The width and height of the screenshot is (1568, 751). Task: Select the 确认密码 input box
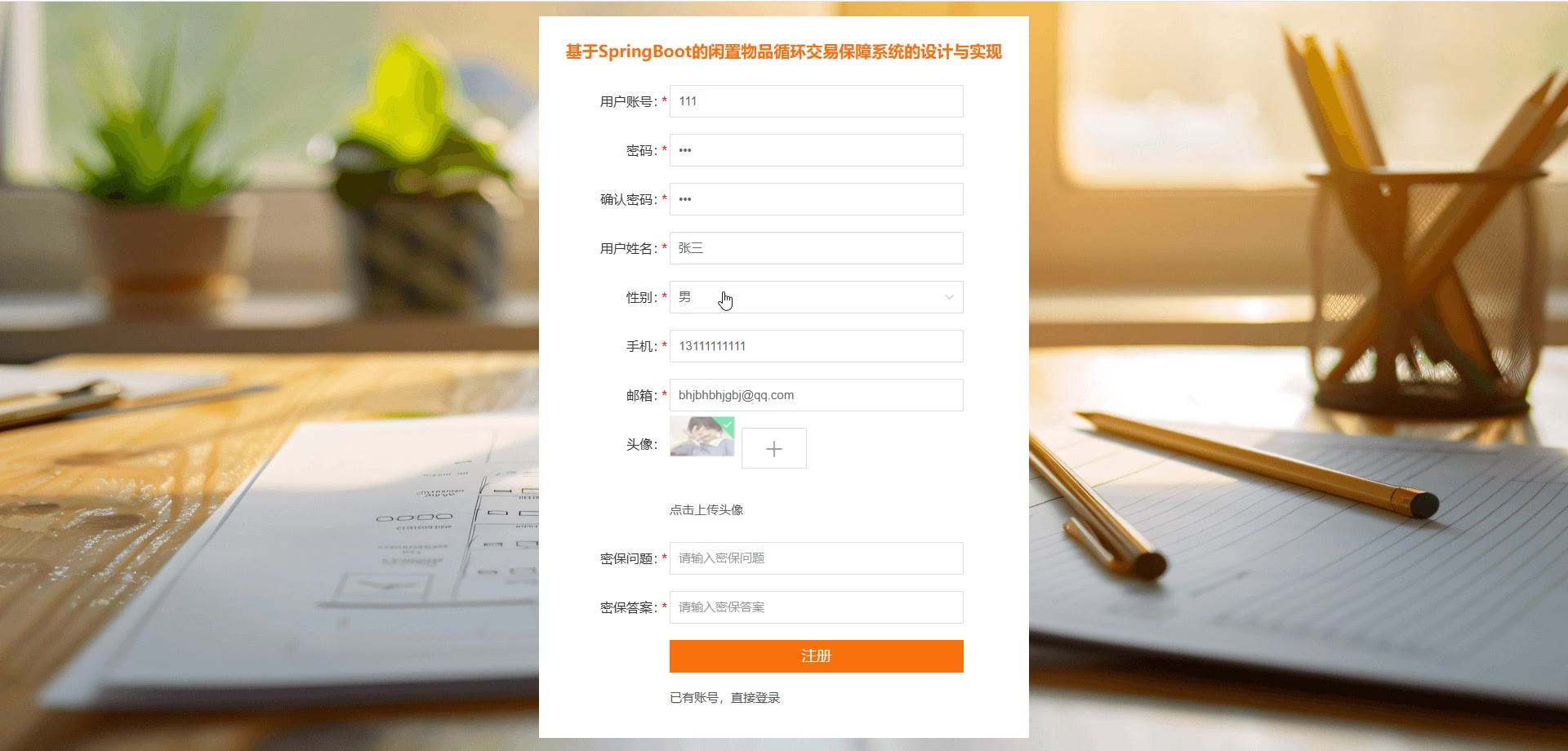[817, 199]
